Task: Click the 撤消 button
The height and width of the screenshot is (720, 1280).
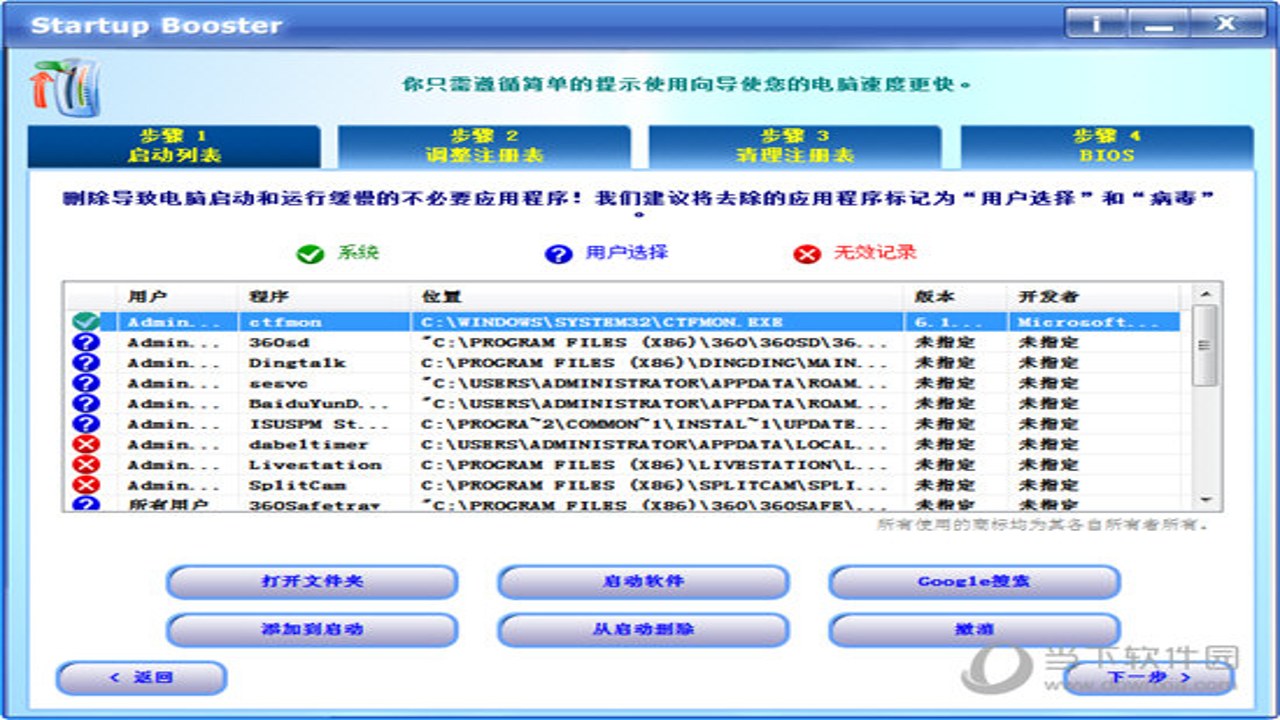Action: point(974,630)
